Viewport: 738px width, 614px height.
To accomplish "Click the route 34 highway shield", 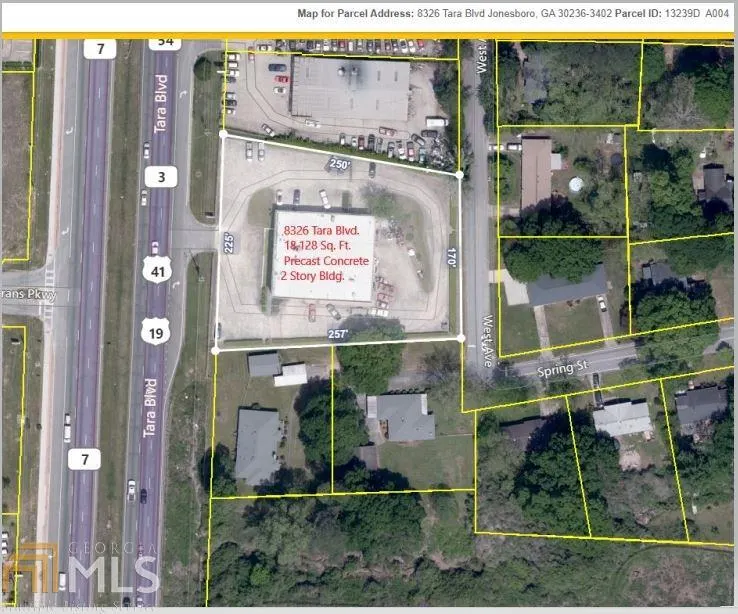I will (x=164, y=43).
